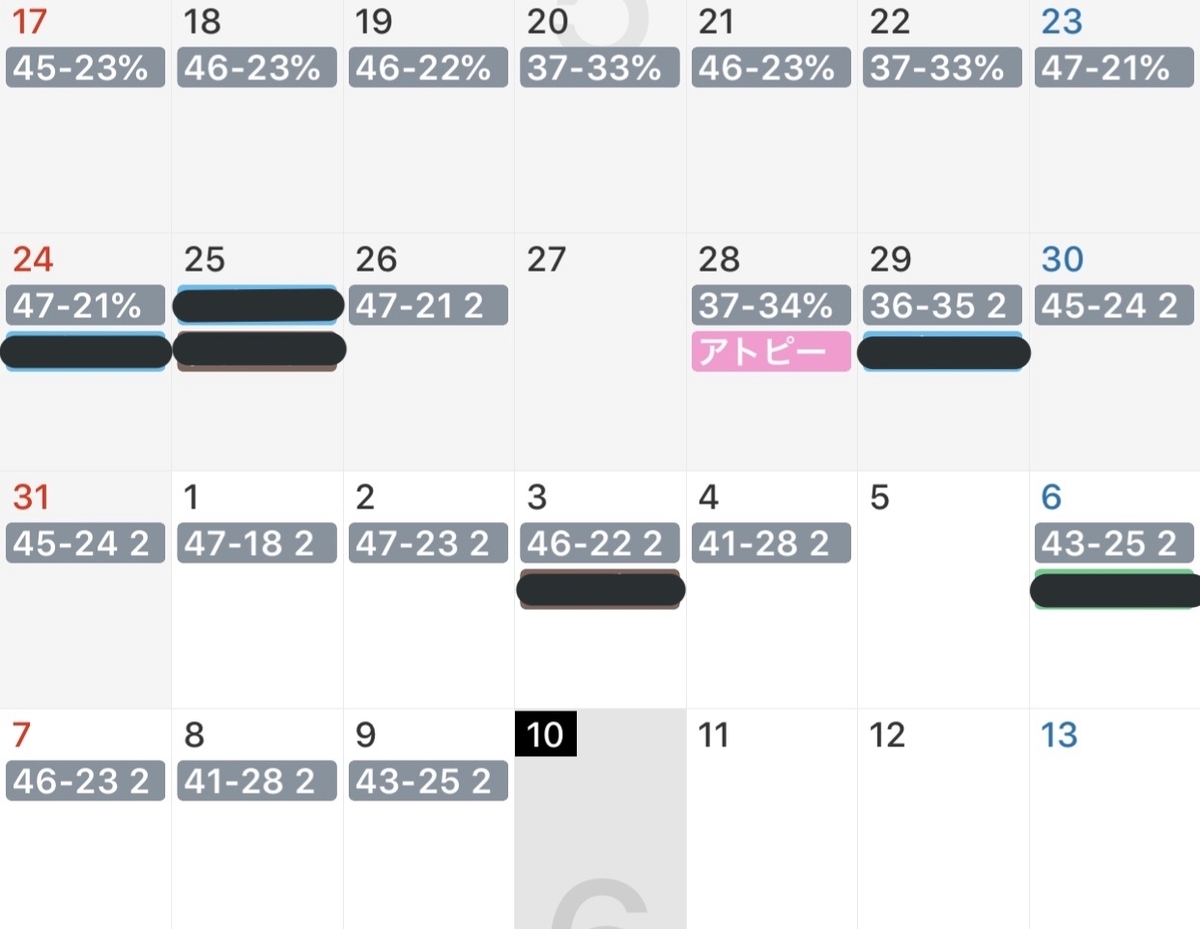
Task: Open the 45-24 2 event on the 31st
Action: point(85,543)
